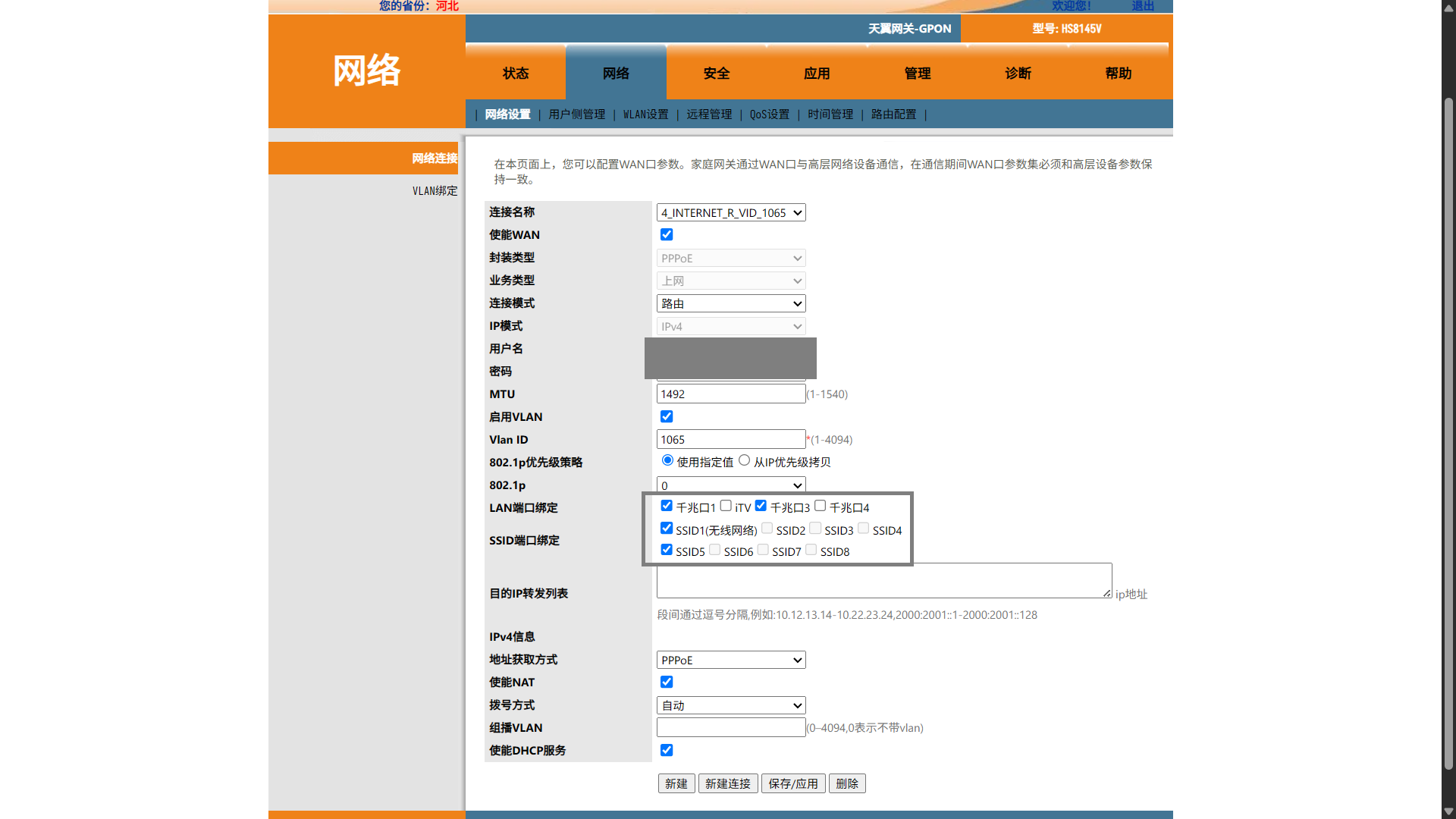Open the IP模式 IPv4 dropdown
1456x819 pixels.
click(x=731, y=327)
